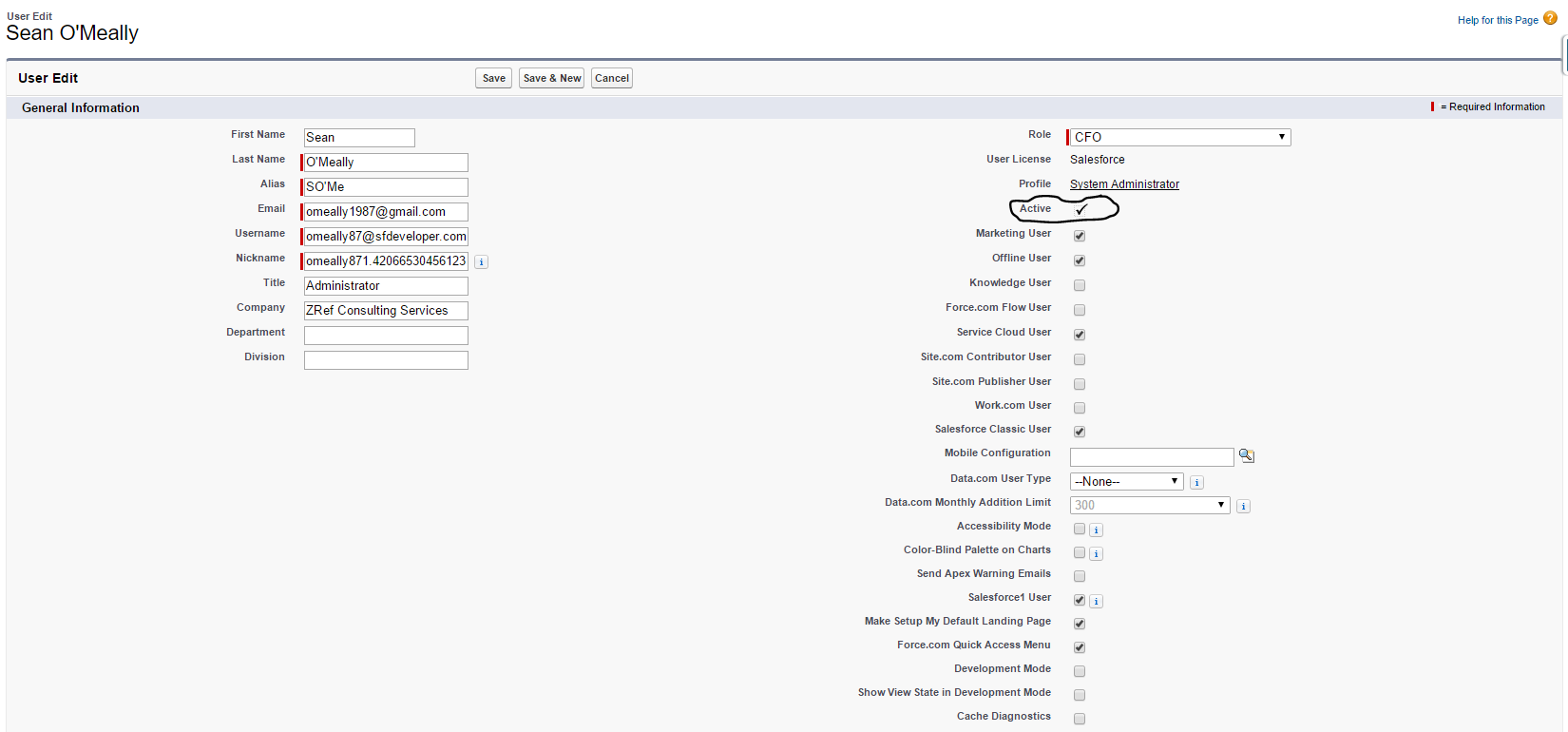Click info icon for Color-Blind Palette on Charts
This screenshot has height=732, width=1568.
coord(1096,553)
